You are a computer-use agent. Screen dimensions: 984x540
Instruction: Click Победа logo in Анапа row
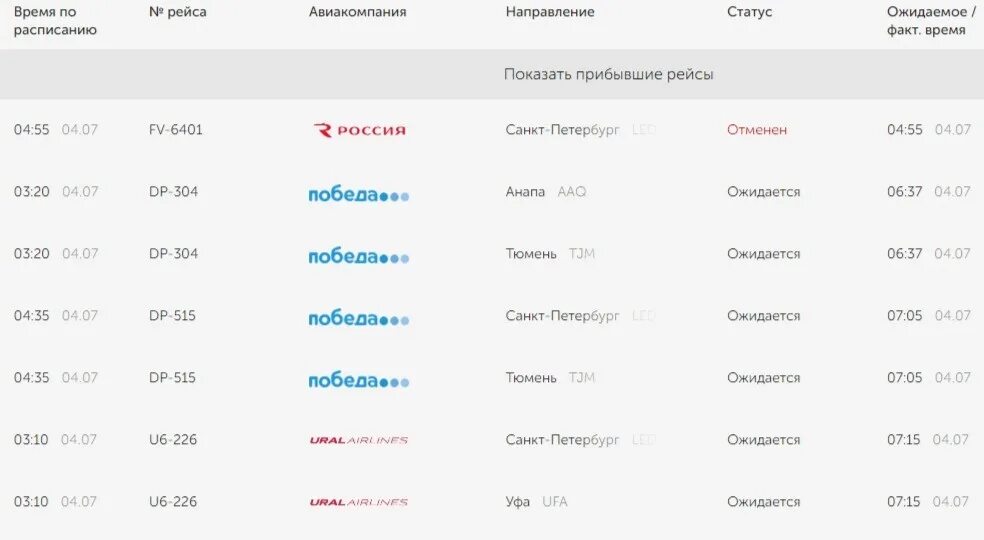358,194
